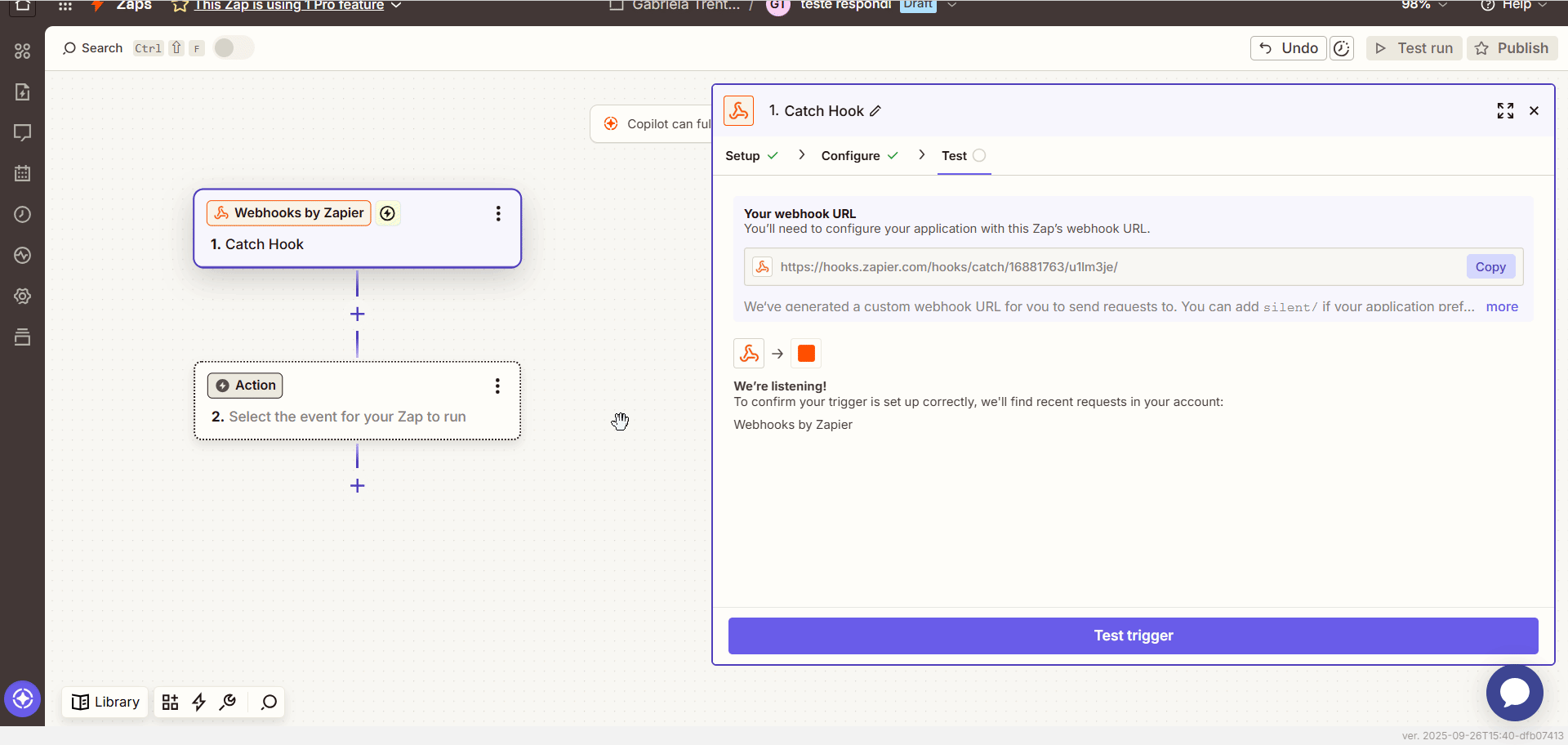The image size is (1568, 745).
Task: Click the Publish button
Action: coord(1512,48)
